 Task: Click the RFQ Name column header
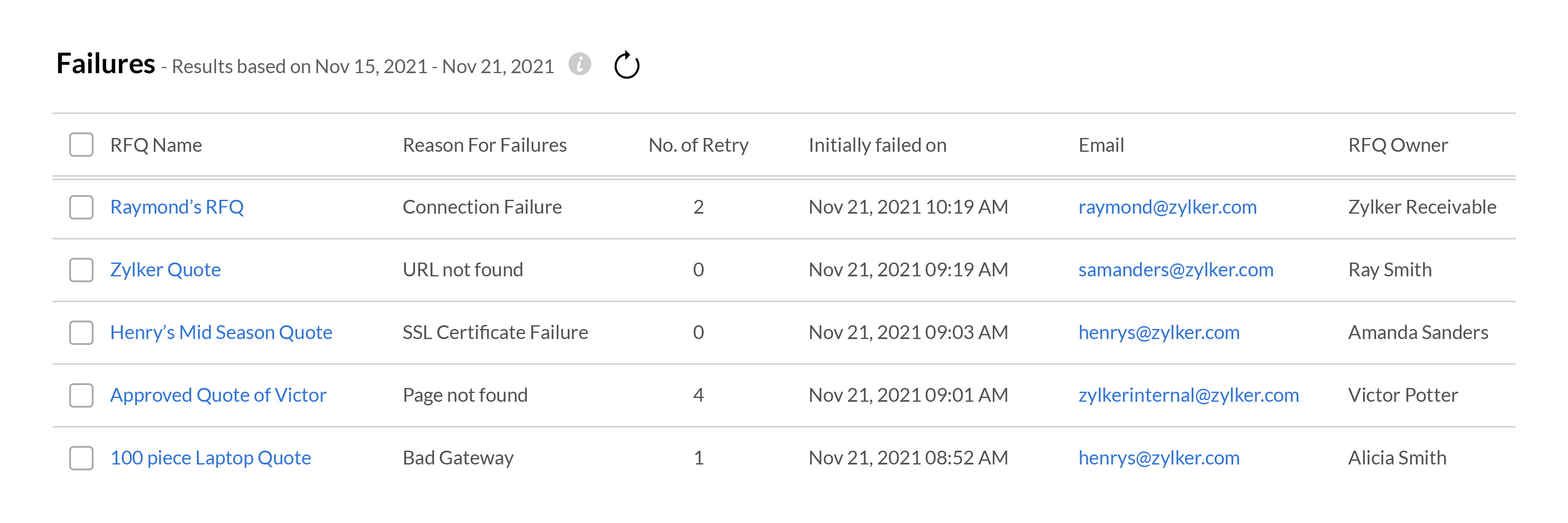tap(156, 145)
